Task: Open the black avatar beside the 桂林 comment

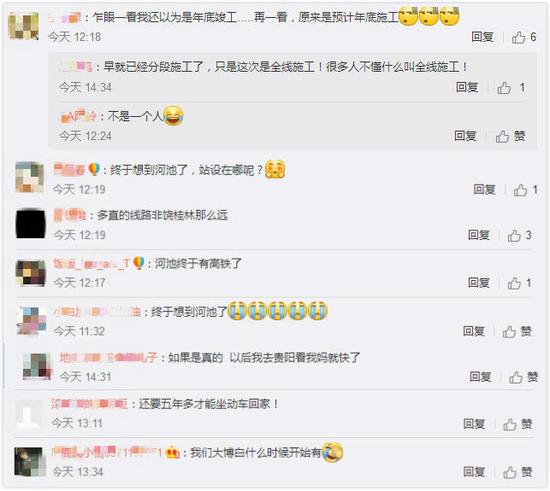Action: tap(31, 224)
